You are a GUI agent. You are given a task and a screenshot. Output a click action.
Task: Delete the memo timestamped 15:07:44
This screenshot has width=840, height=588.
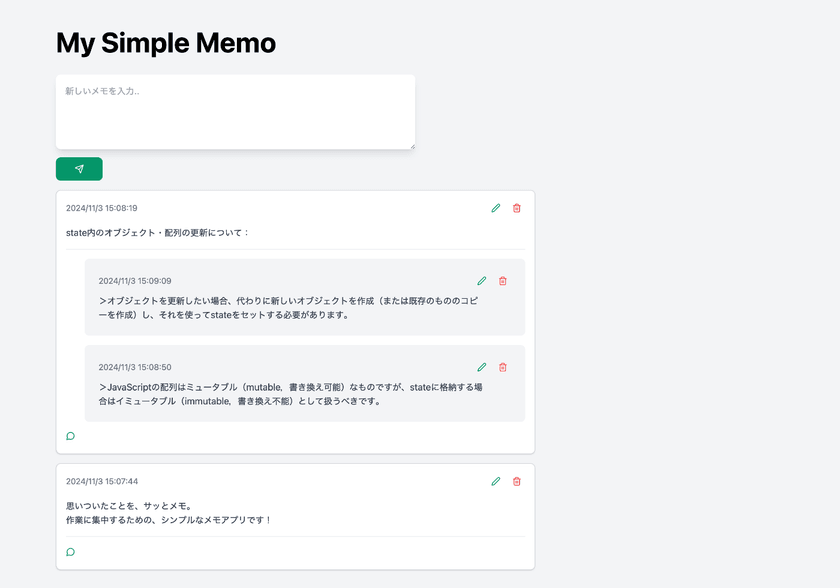(x=516, y=481)
